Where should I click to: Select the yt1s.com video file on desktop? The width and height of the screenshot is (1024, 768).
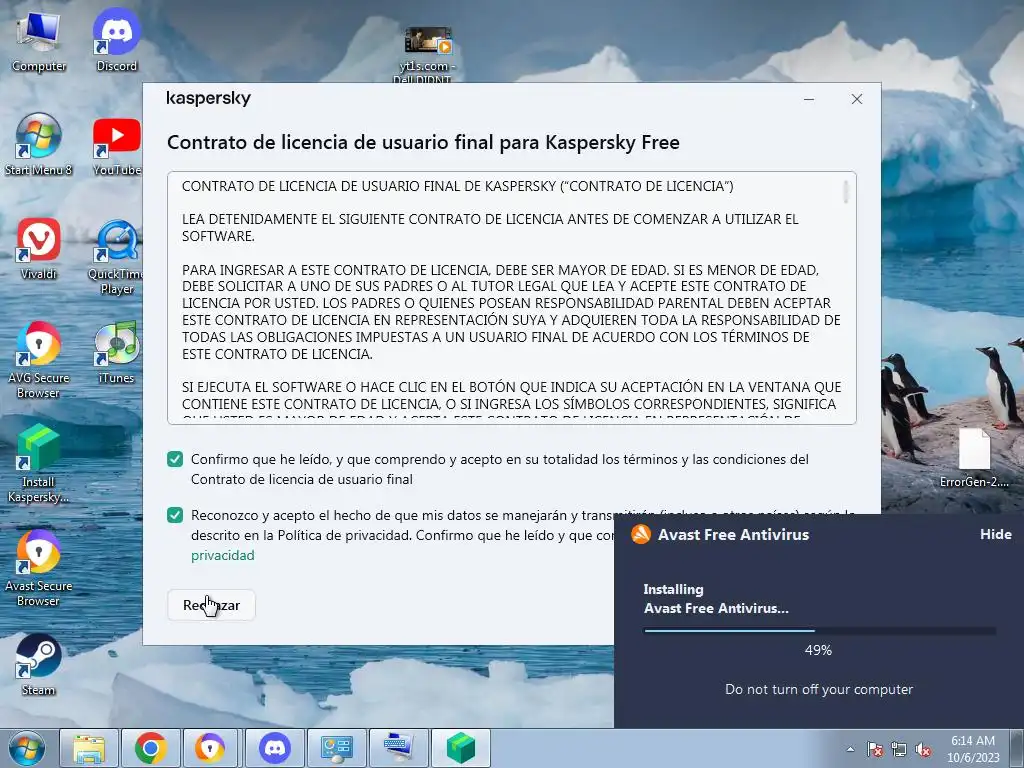coord(427,55)
